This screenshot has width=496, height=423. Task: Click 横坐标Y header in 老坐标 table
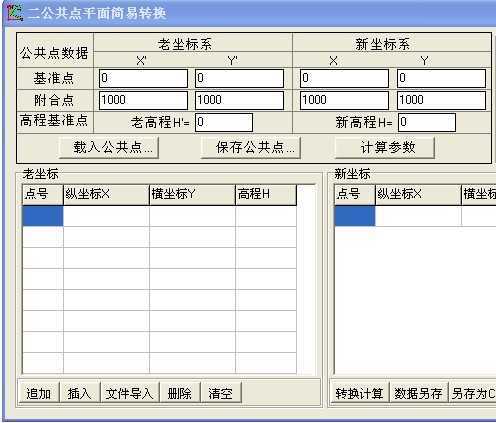pyautogui.click(x=192, y=194)
